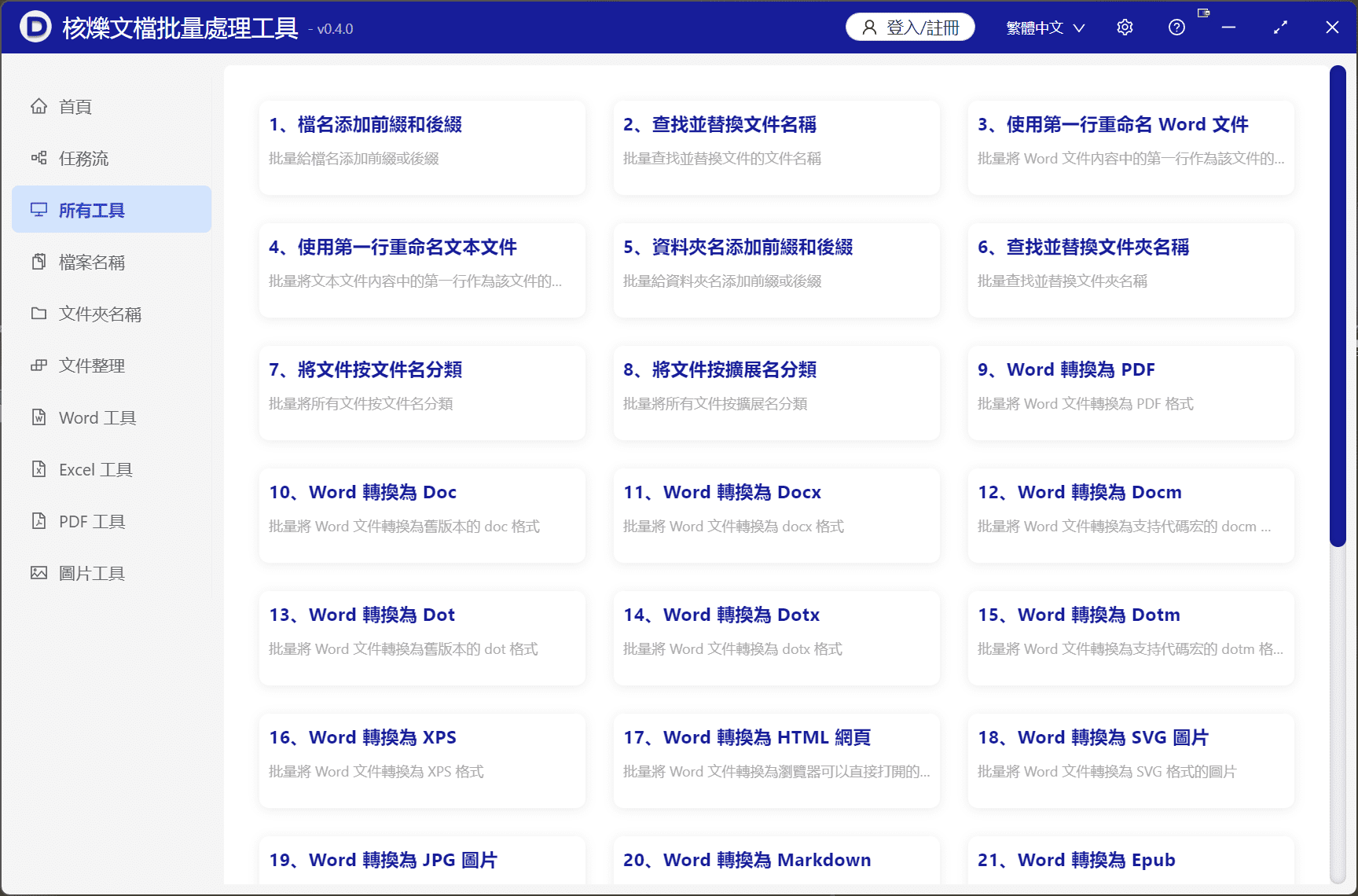This screenshot has height=896, width=1358.
Task: Open tool 3 使用第一行重命名 Word 文件
Action: (1131, 148)
